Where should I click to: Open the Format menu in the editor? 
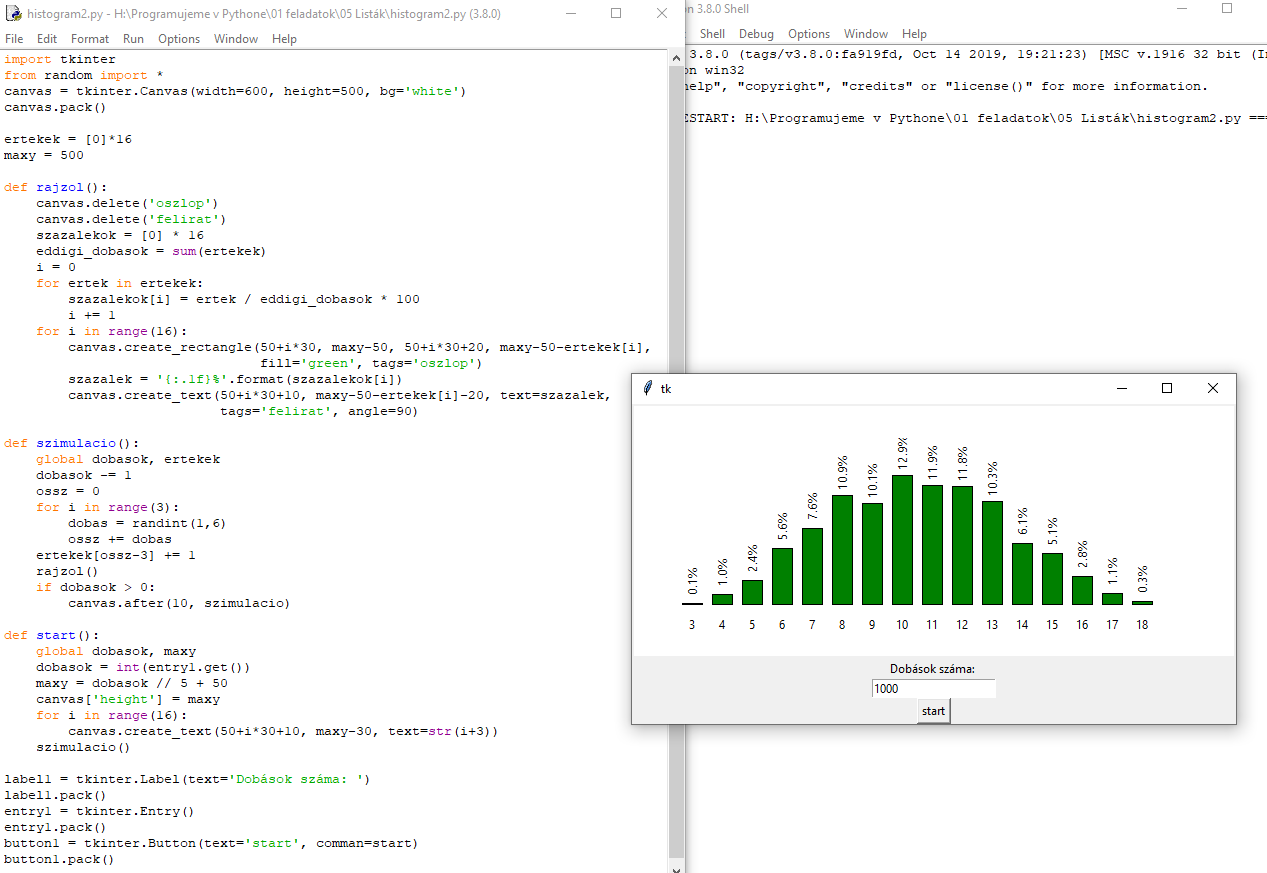90,39
